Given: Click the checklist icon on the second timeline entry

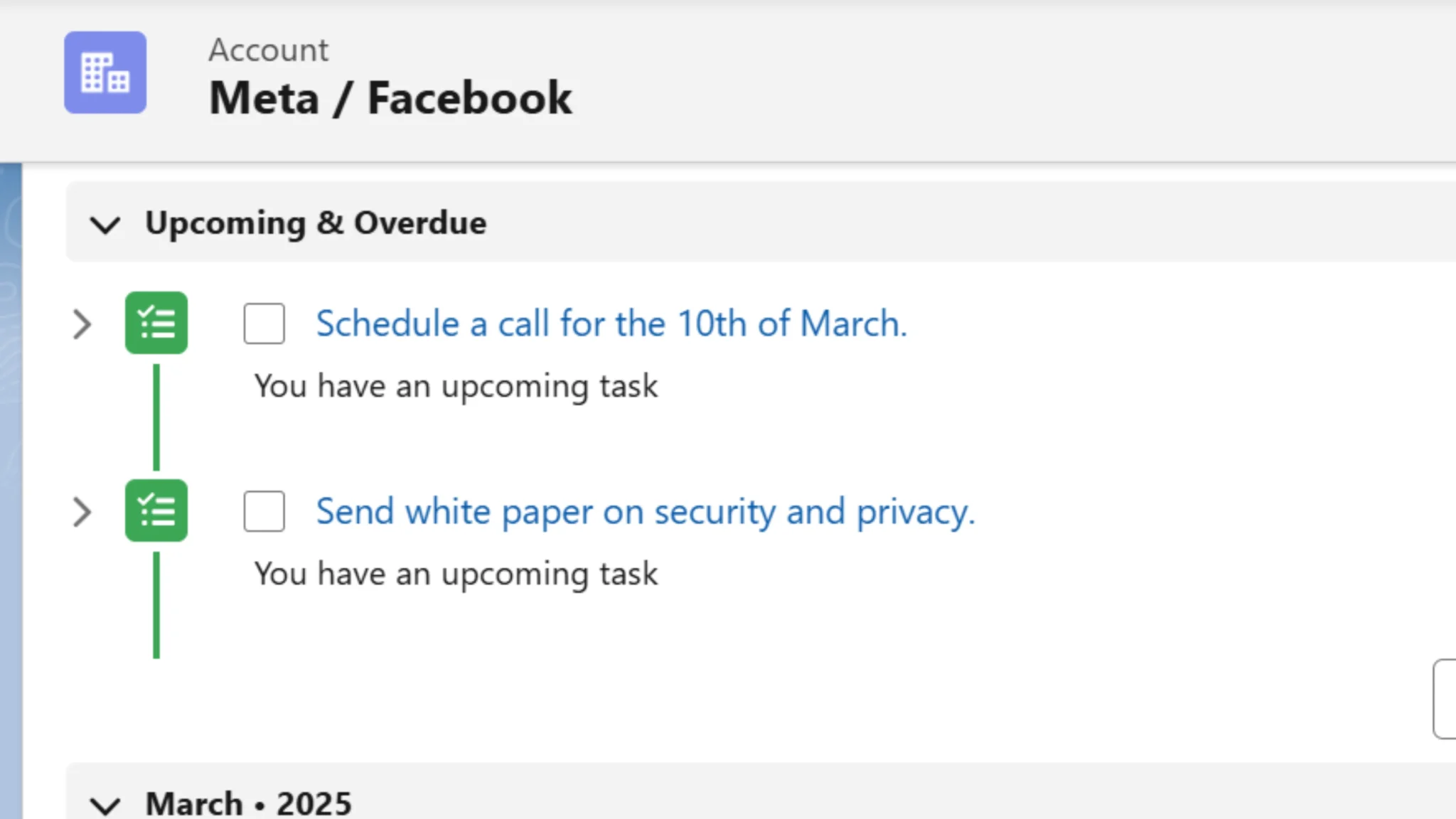Looking at the screenshot, I should pyautogui.click(x=156, y=510).
